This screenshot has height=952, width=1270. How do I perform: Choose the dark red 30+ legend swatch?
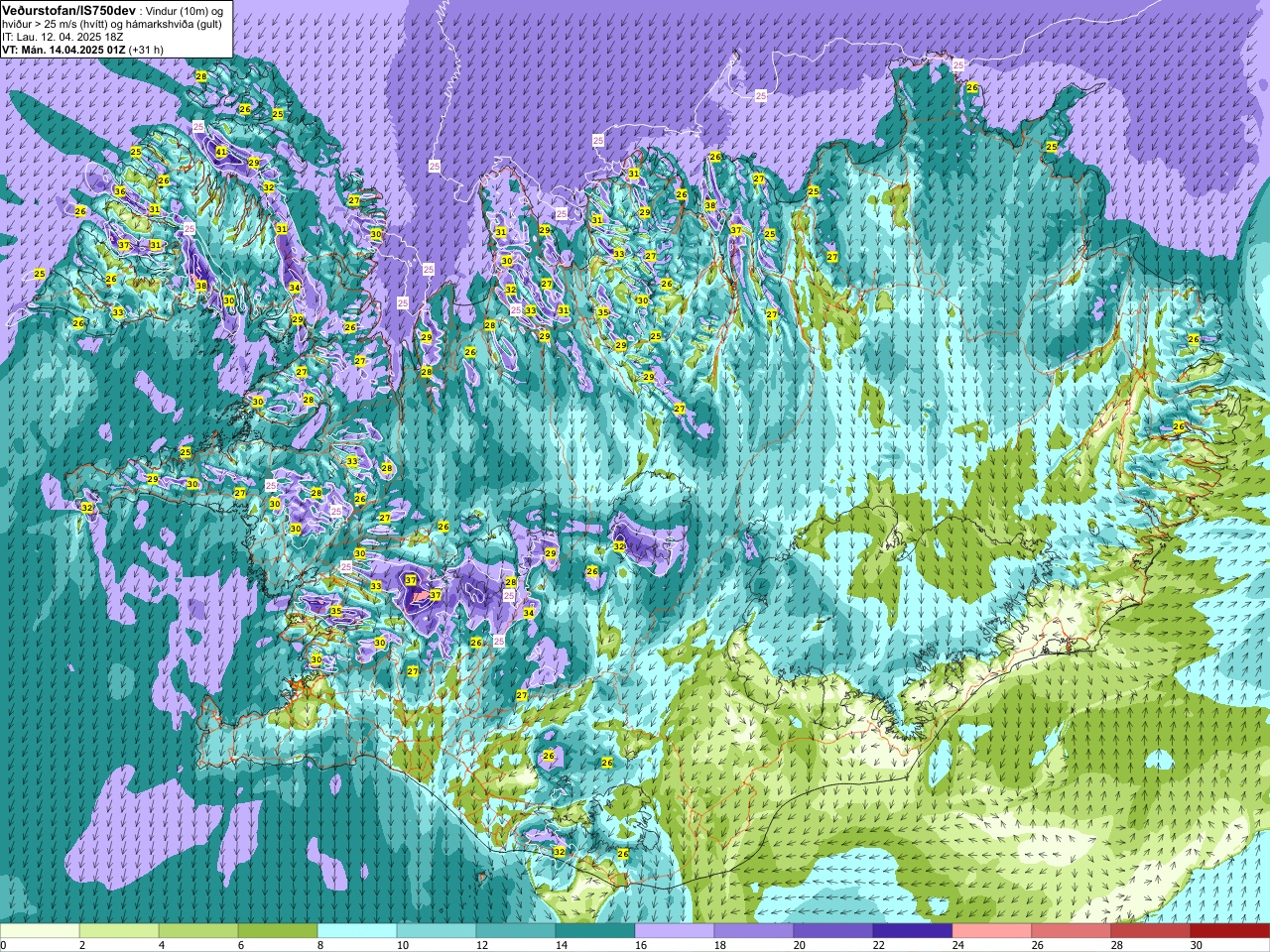1230,931
